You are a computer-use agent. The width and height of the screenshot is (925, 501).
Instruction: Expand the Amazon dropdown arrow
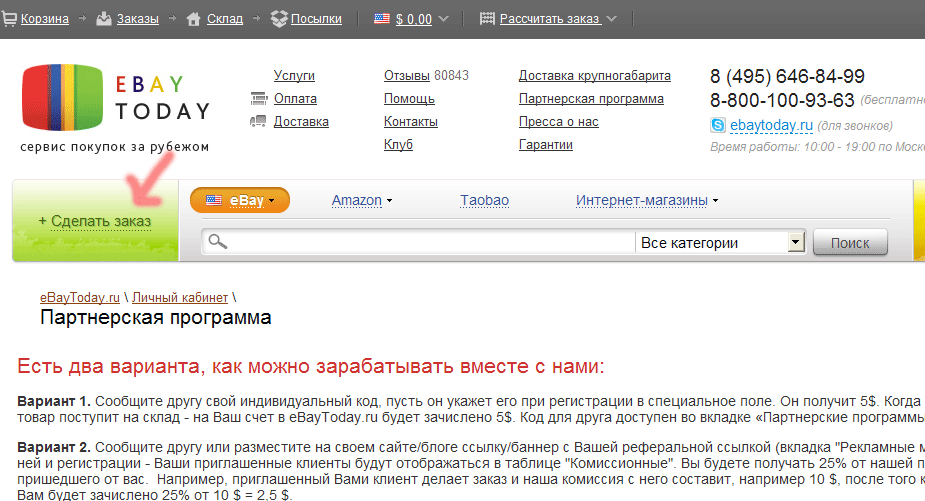pyautogui.click(x=389, y=201)
